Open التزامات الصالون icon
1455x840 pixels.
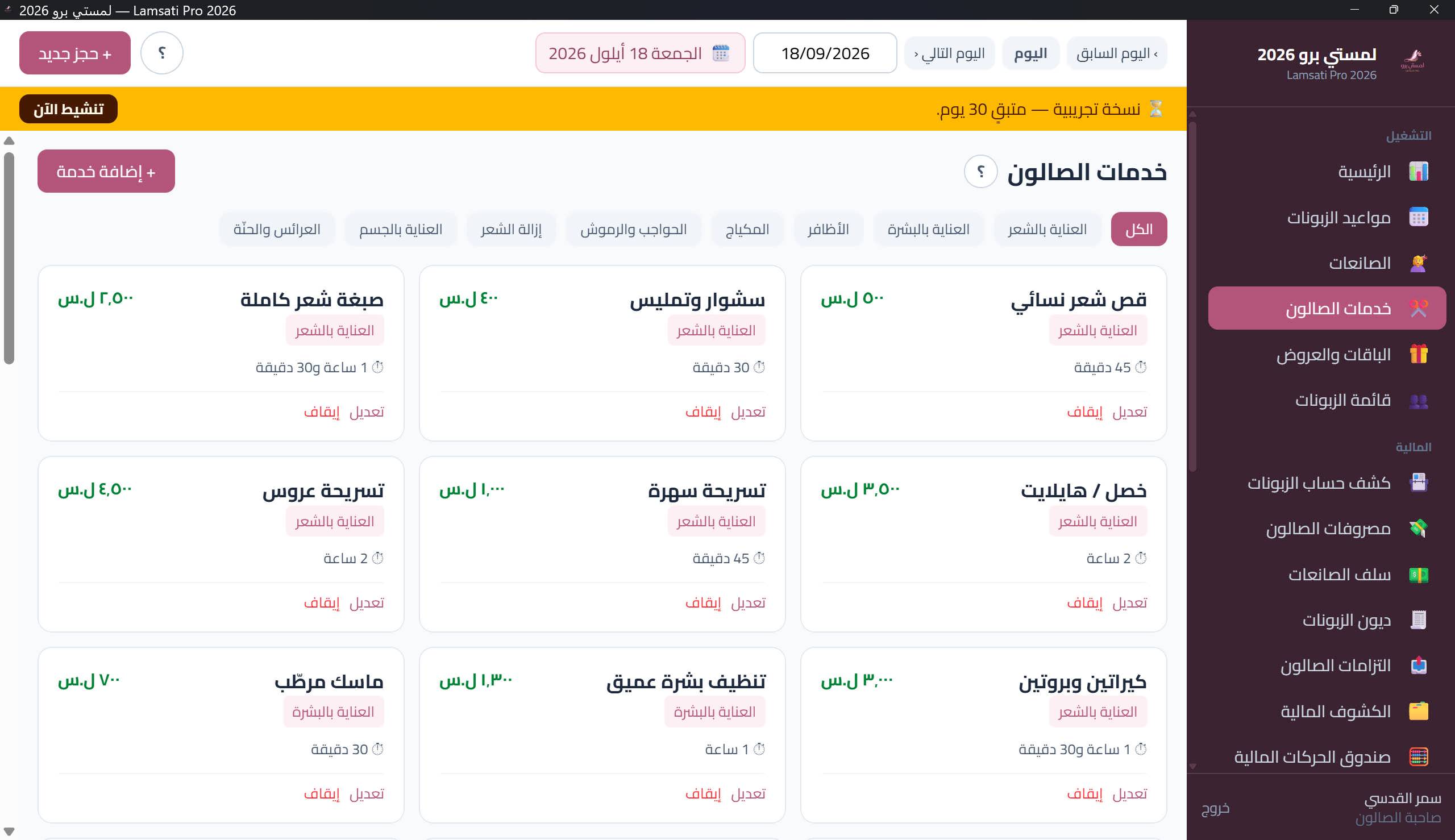1418,666
